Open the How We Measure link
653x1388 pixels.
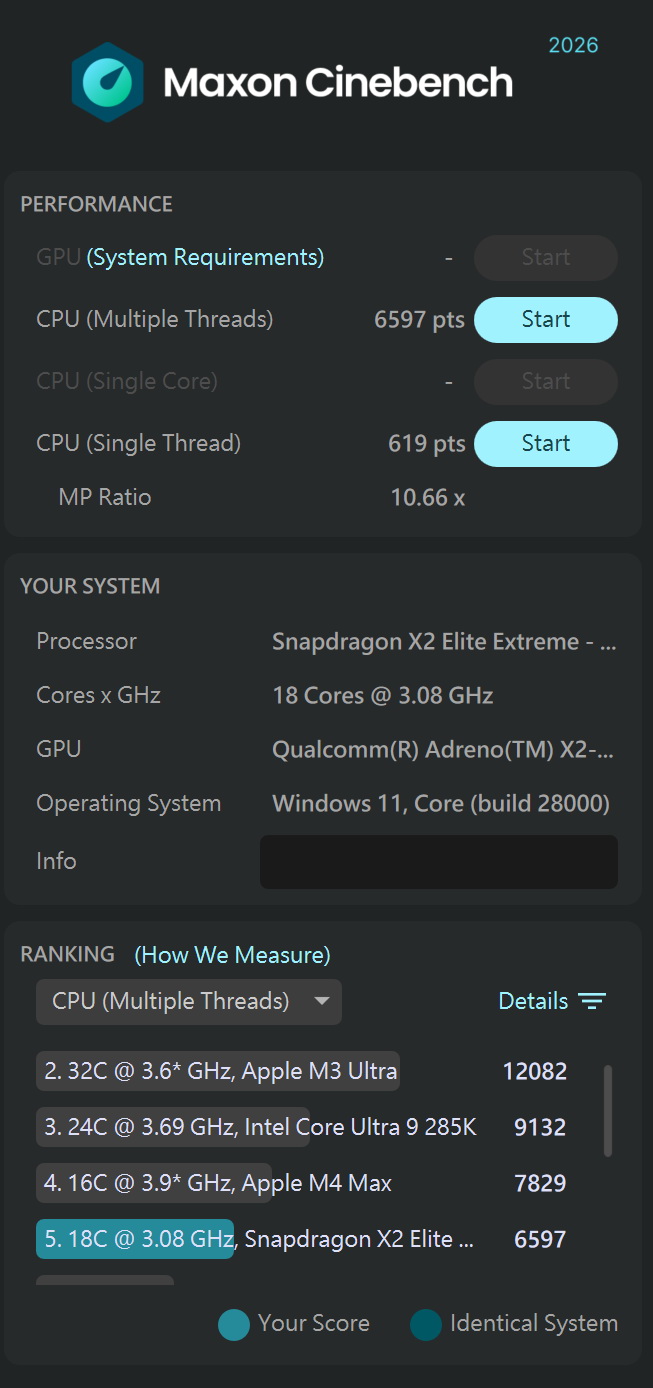232,955
